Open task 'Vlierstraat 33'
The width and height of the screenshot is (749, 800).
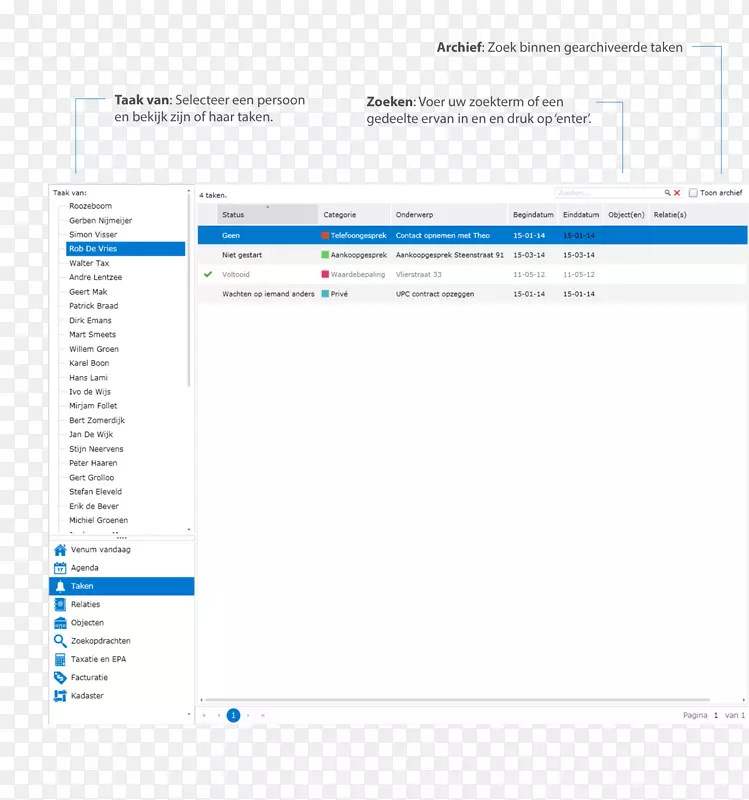(418, 274)
